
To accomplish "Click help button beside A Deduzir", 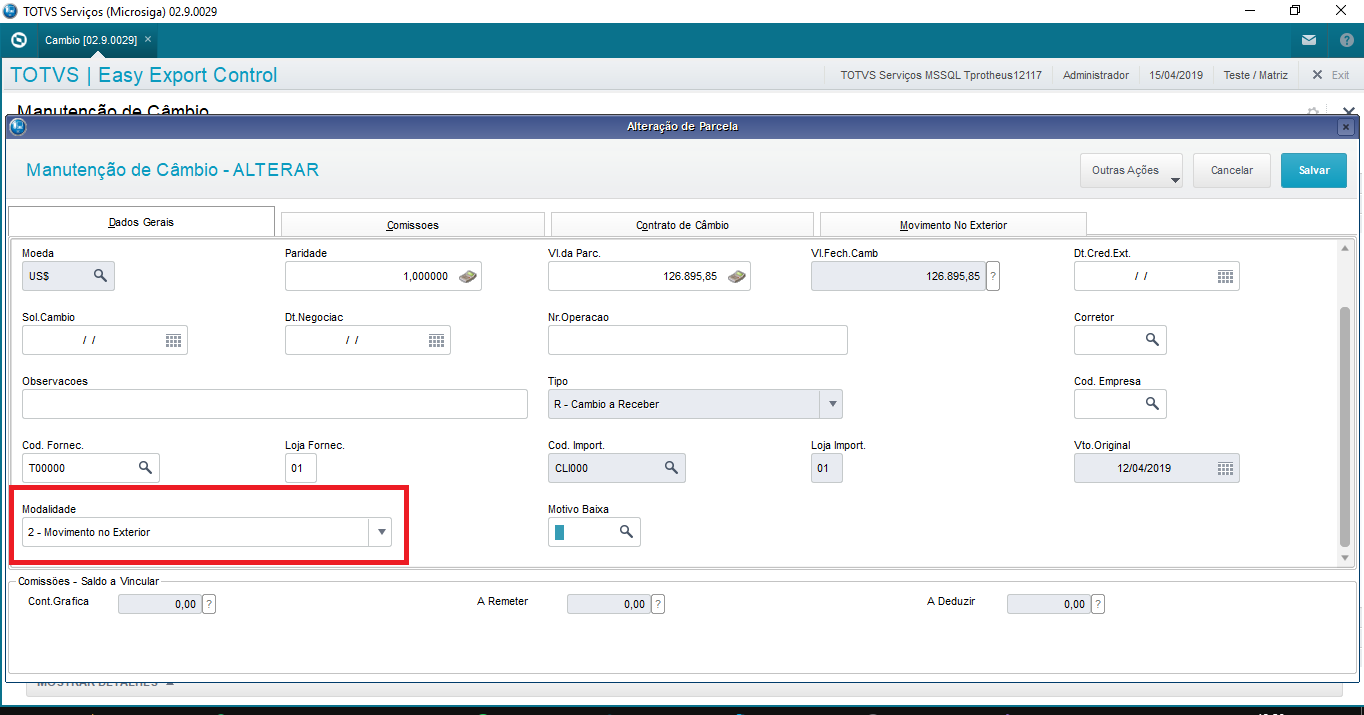I will coord(1098,604).
